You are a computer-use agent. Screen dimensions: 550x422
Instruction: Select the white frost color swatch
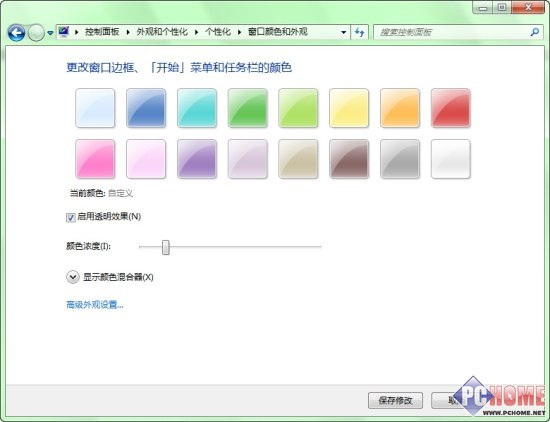point(451,159)
